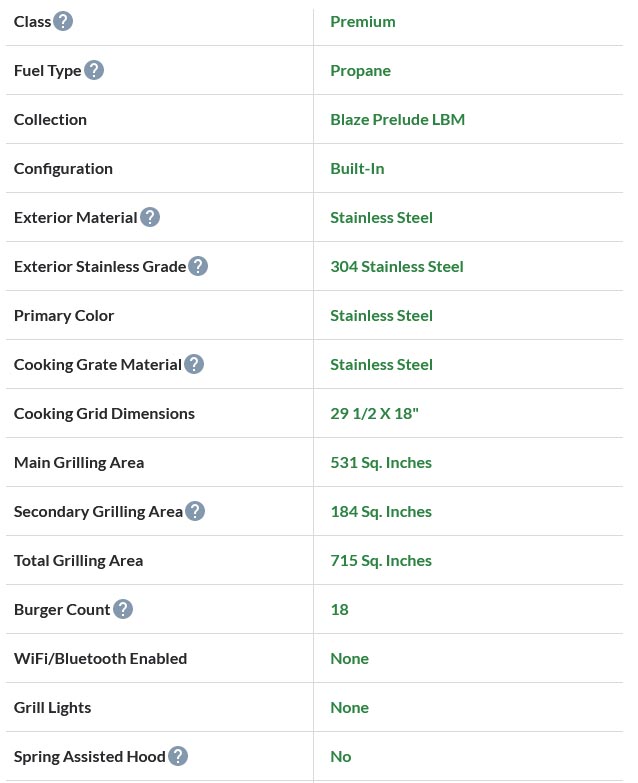
Task: Click the help icon next to Class
Action: tap(63, 21)
